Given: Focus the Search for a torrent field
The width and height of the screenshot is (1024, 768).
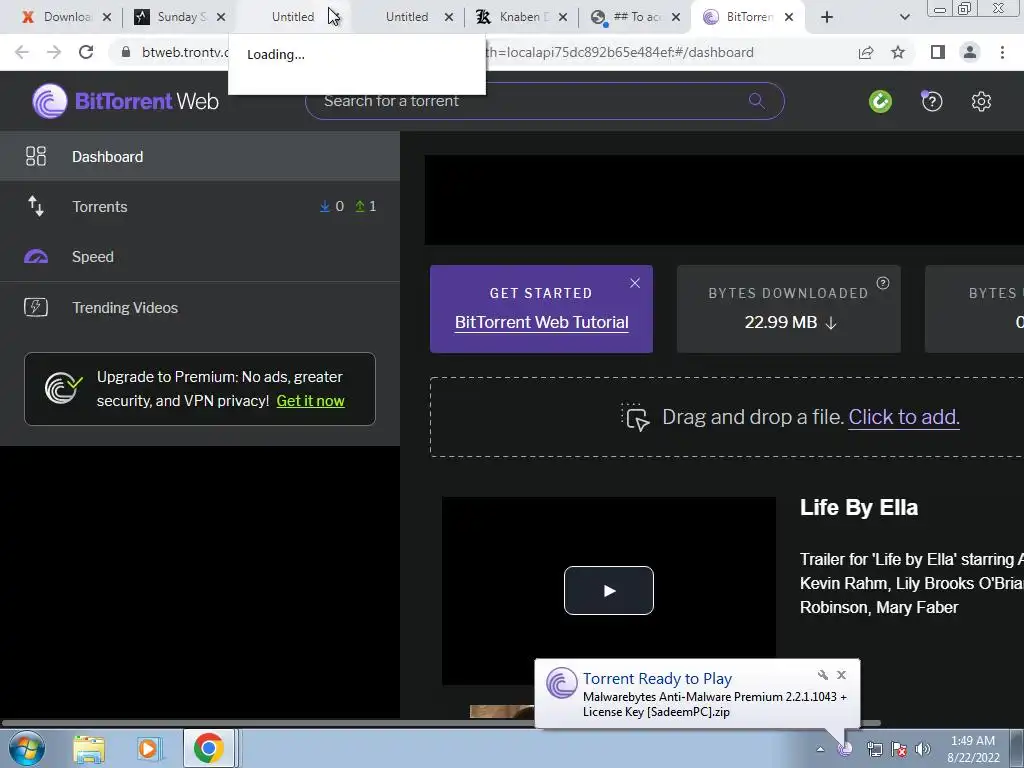Looking at the screenshot, I should coord(544,101).
